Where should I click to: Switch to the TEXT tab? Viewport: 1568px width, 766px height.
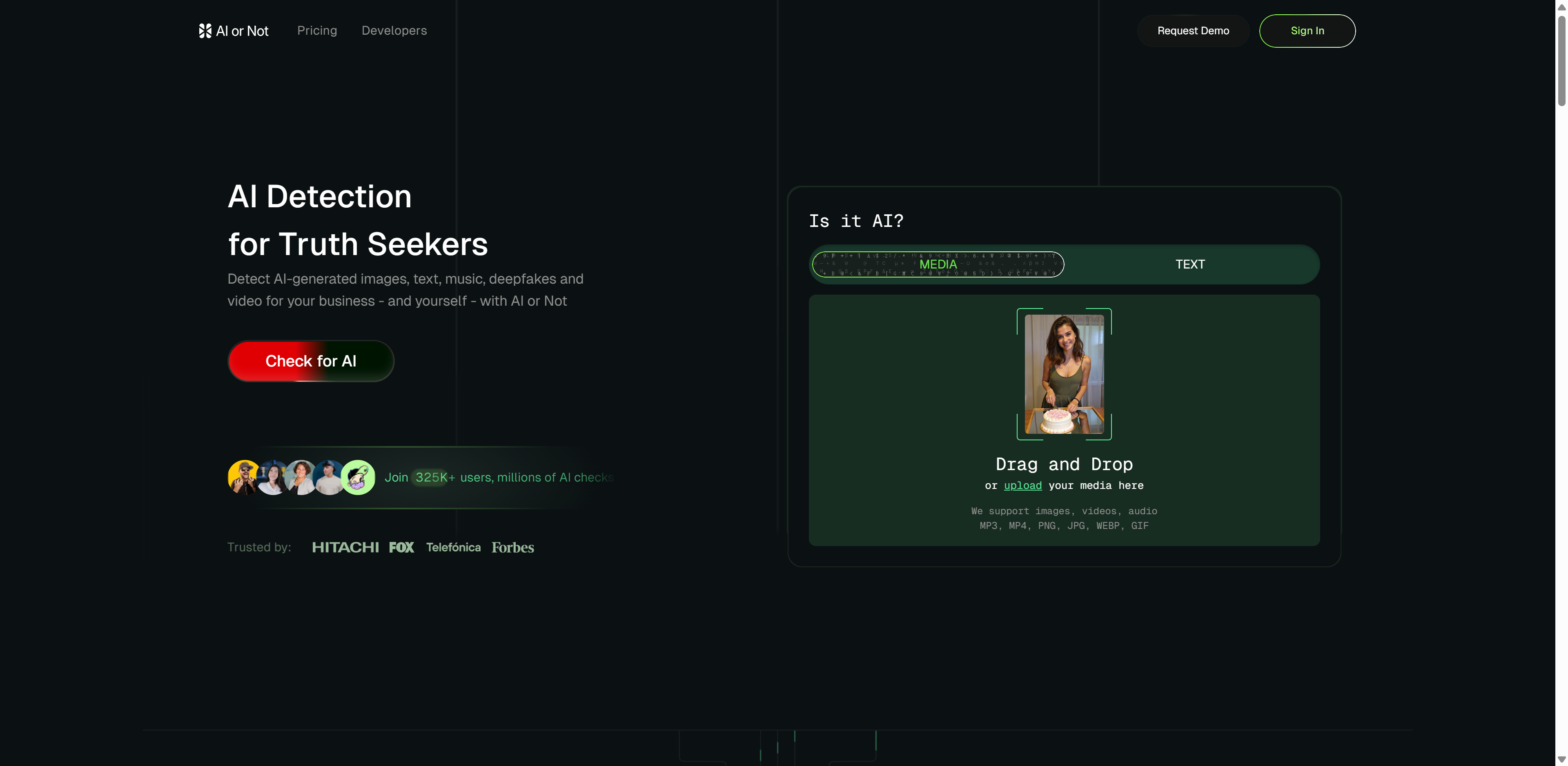click(1189, 264)
